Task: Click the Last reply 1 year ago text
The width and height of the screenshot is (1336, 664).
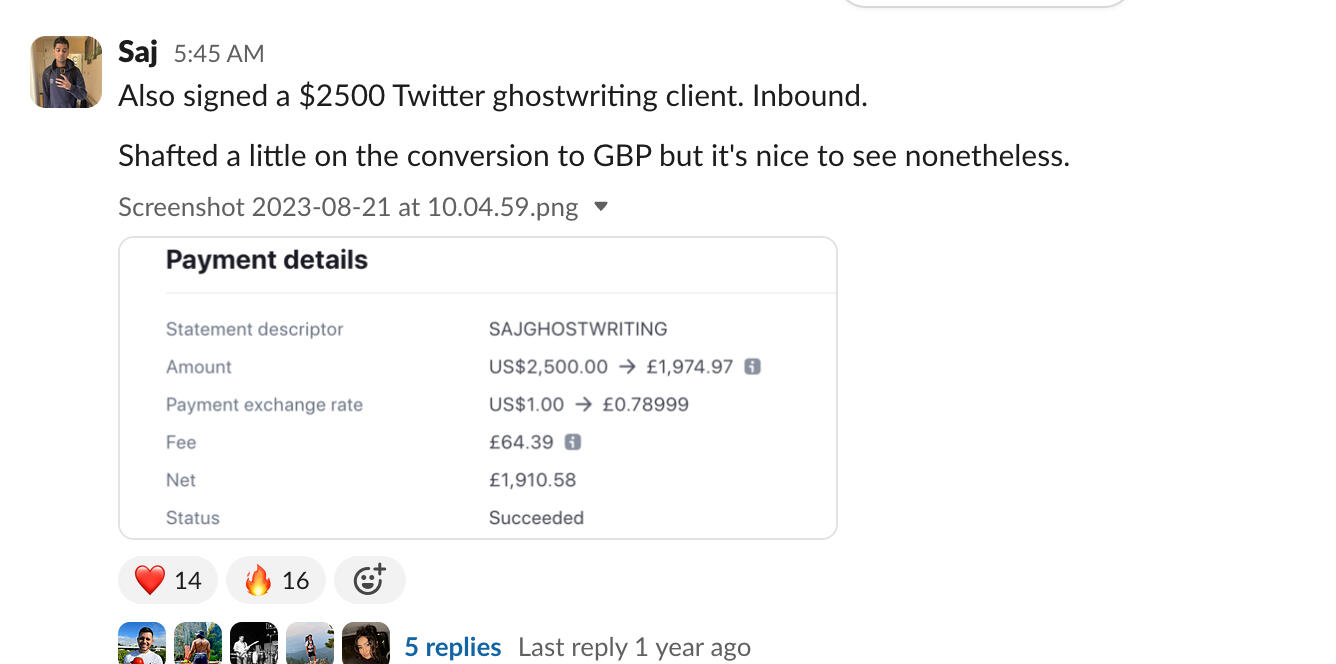Action: click(634, 647)
